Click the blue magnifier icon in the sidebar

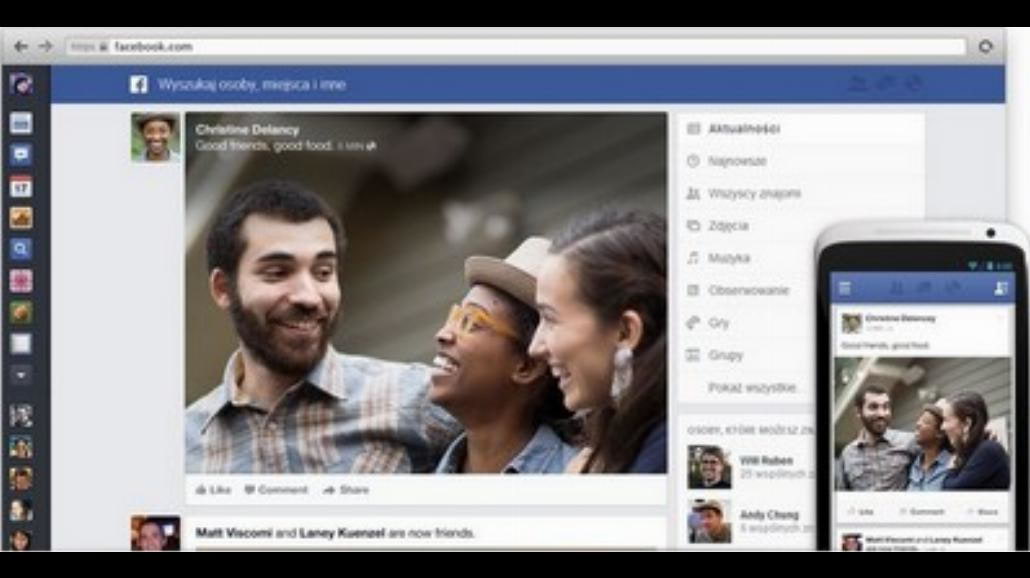21,250
